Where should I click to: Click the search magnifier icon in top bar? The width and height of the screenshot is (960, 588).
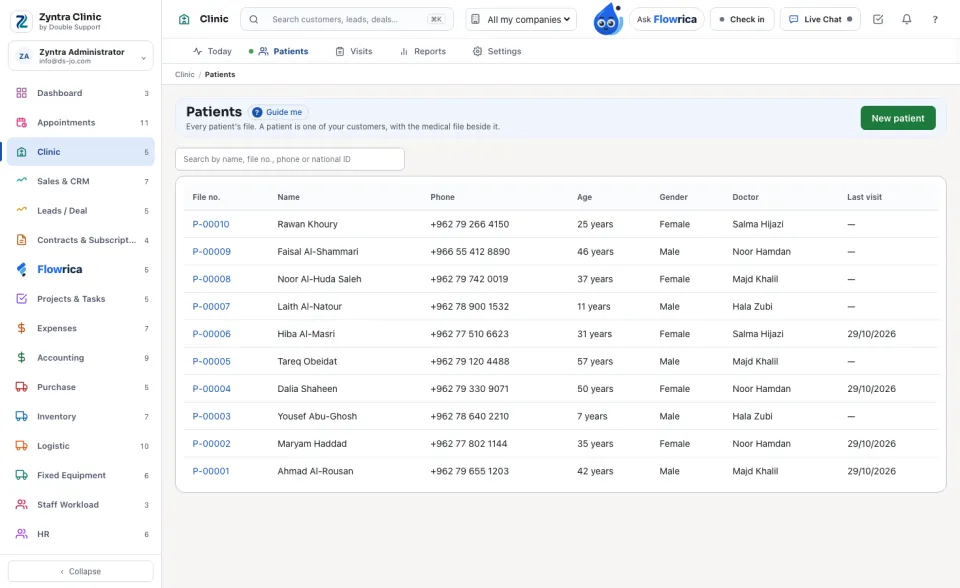(x=253, y=19)
